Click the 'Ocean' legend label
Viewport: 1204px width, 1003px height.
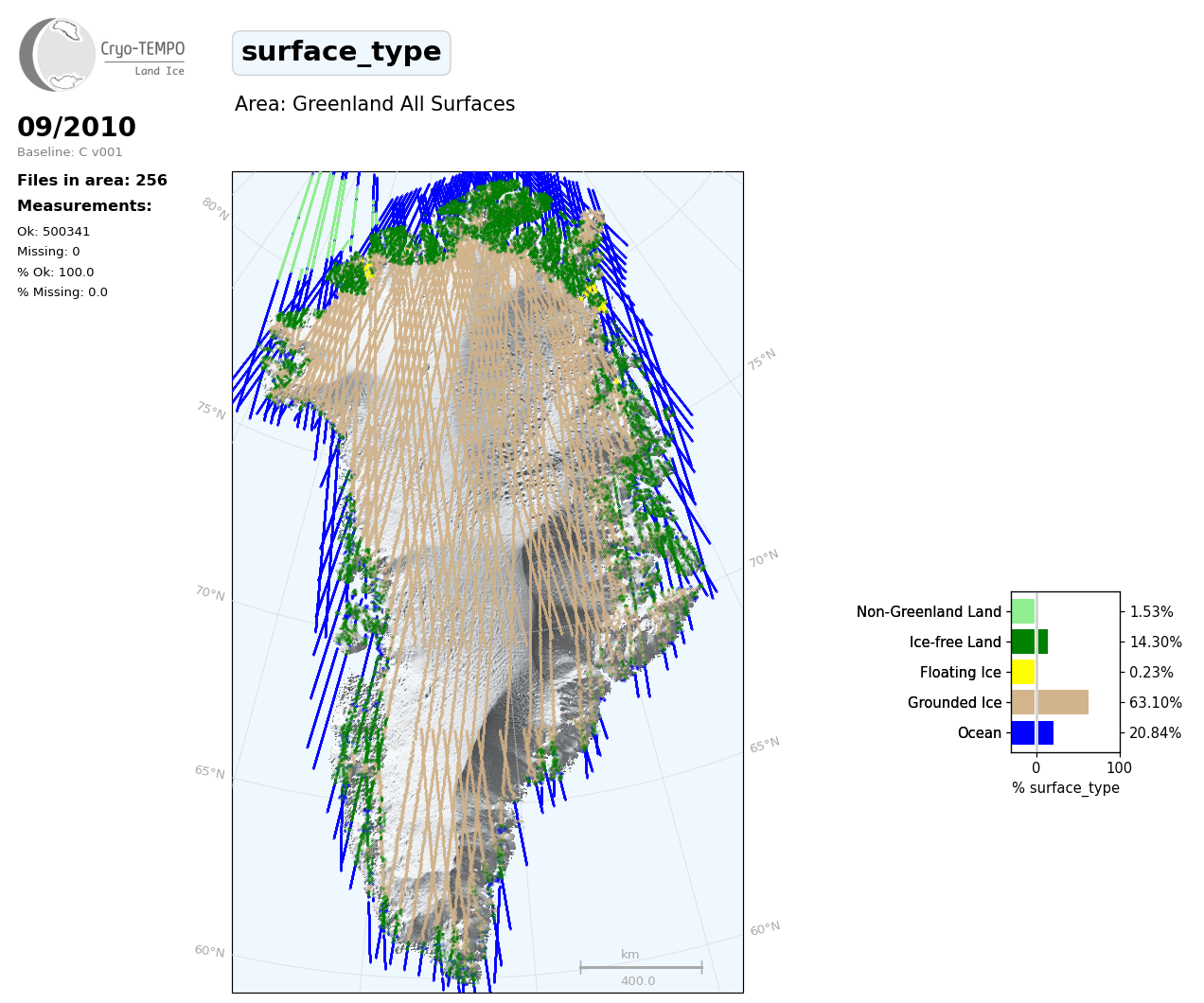pos(980,733)
